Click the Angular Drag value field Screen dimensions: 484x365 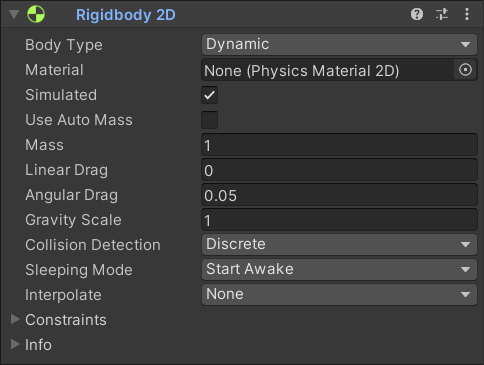point(339,195)
